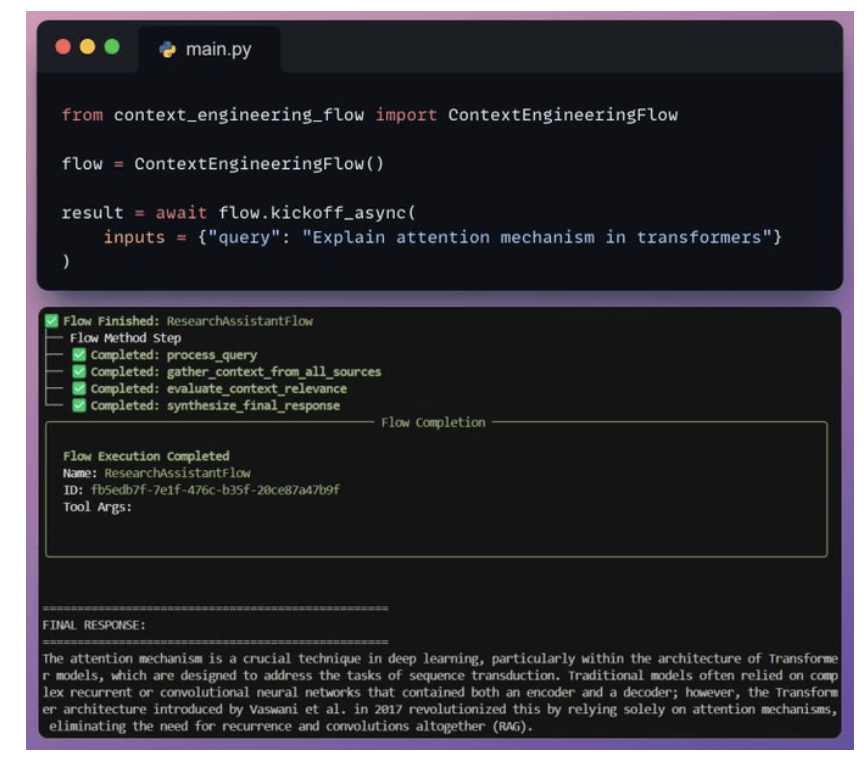Collapse the Flow Method Step tree node
864x762 pixels.
tap(125, 338)
